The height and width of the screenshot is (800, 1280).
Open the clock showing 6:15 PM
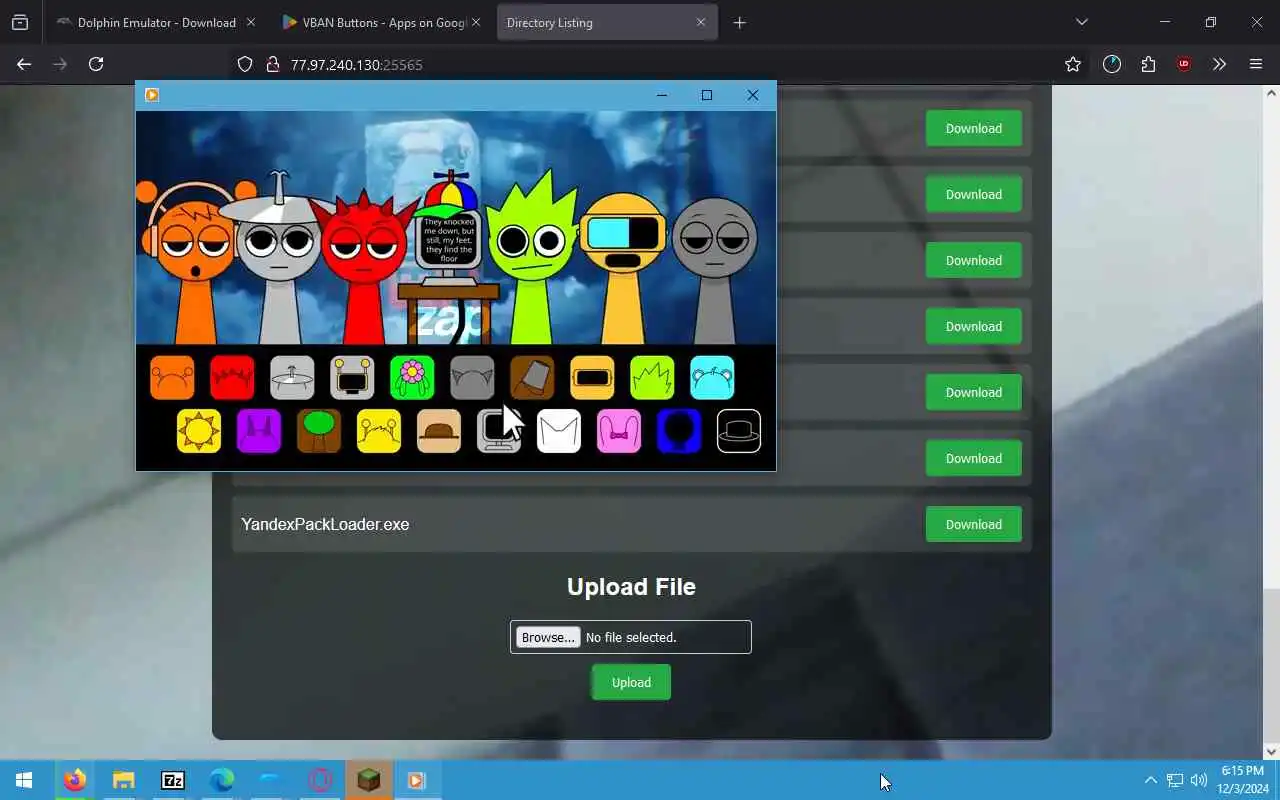[x=1243, y=780]
